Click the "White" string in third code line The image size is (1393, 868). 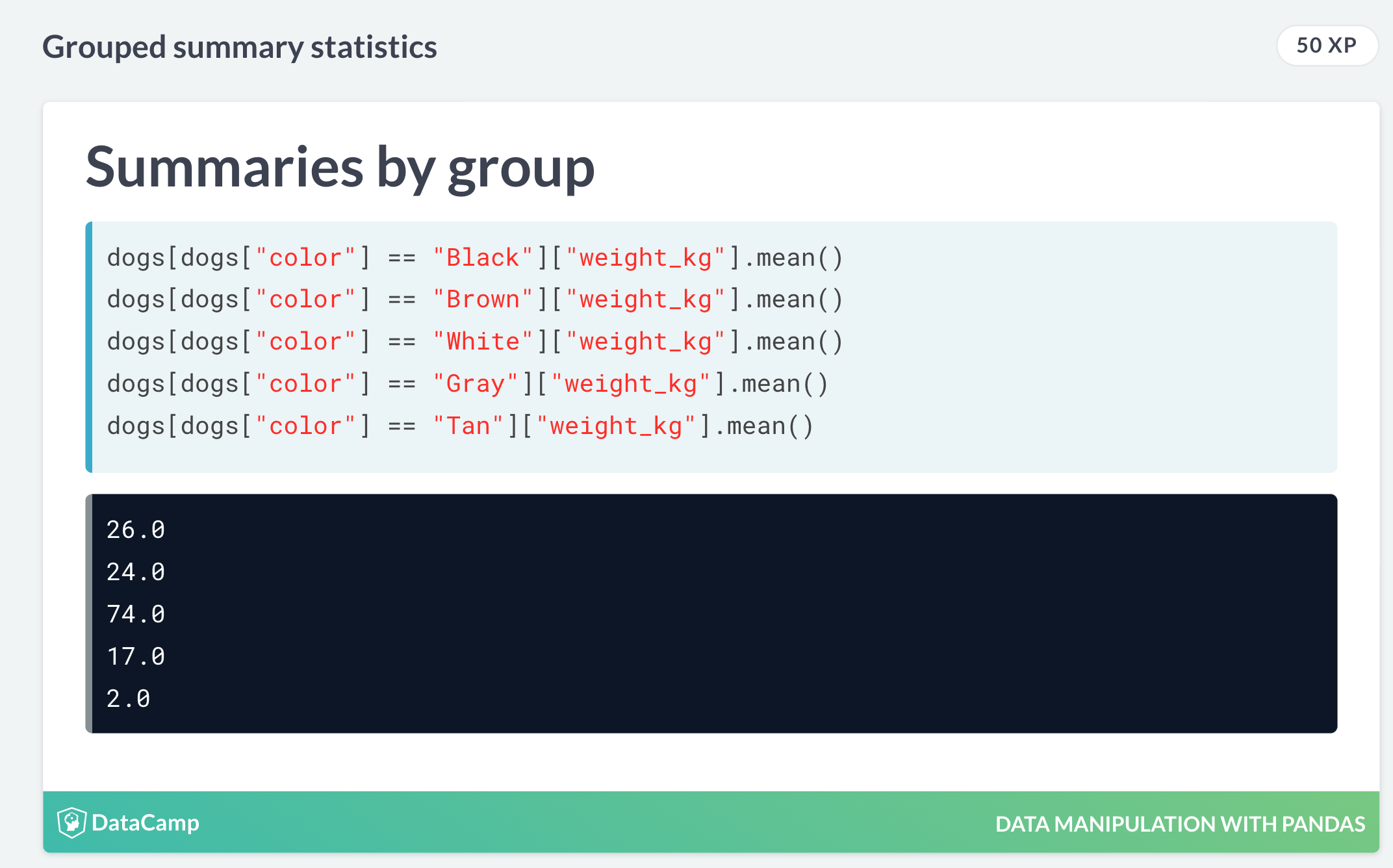(483, 342)
